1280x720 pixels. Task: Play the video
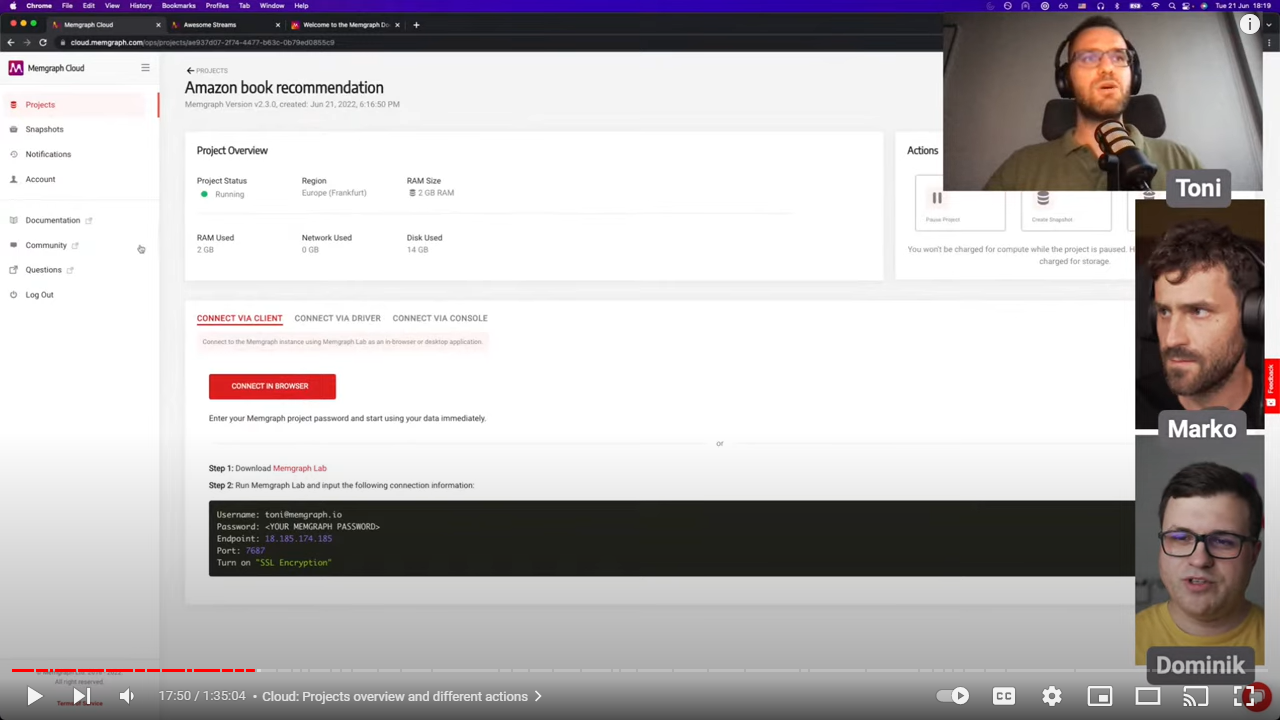pos(34,696)
